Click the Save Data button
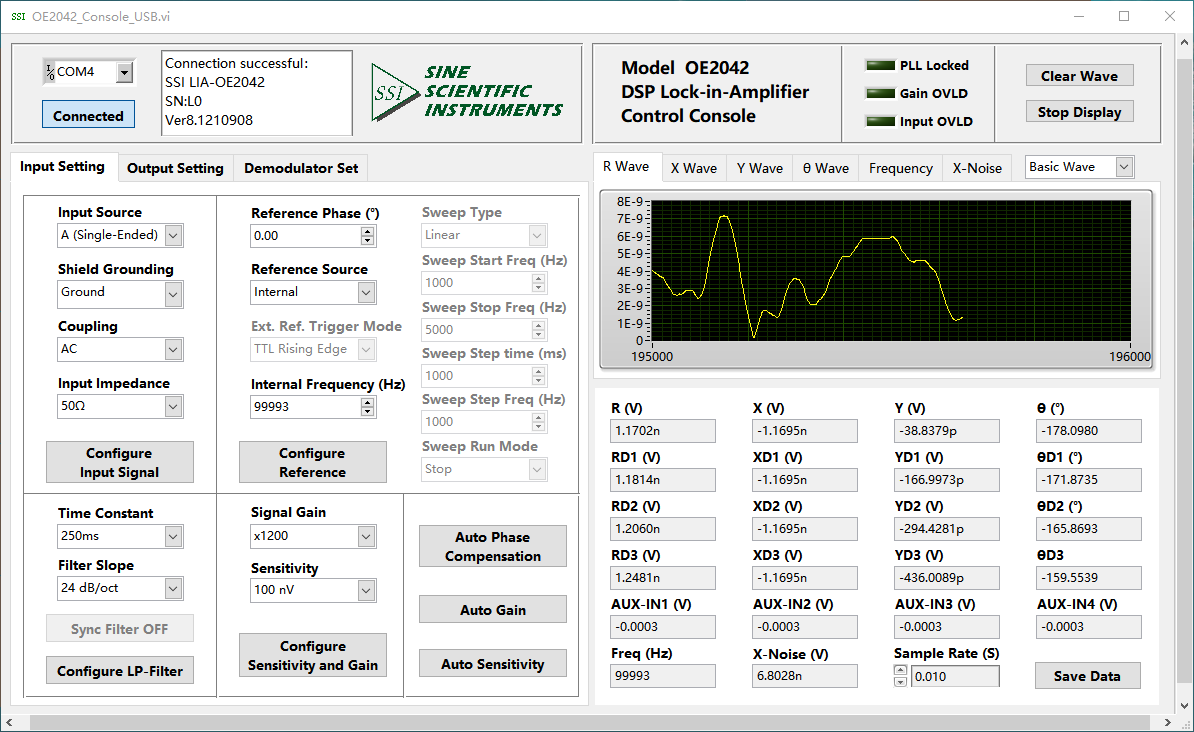The image size is (1194, 732). click(1087, 676)
